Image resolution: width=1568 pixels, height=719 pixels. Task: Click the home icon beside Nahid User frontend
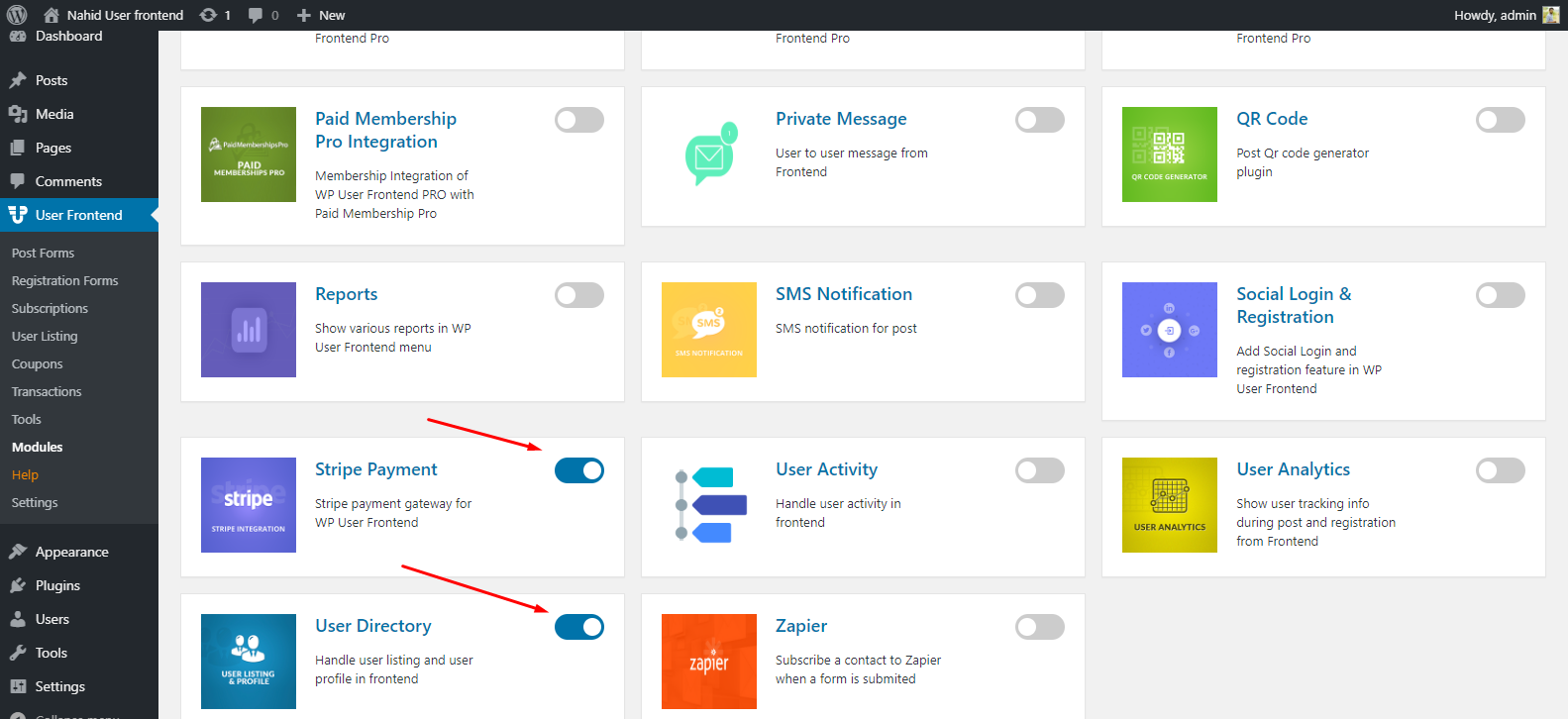(x=52, y=15)
